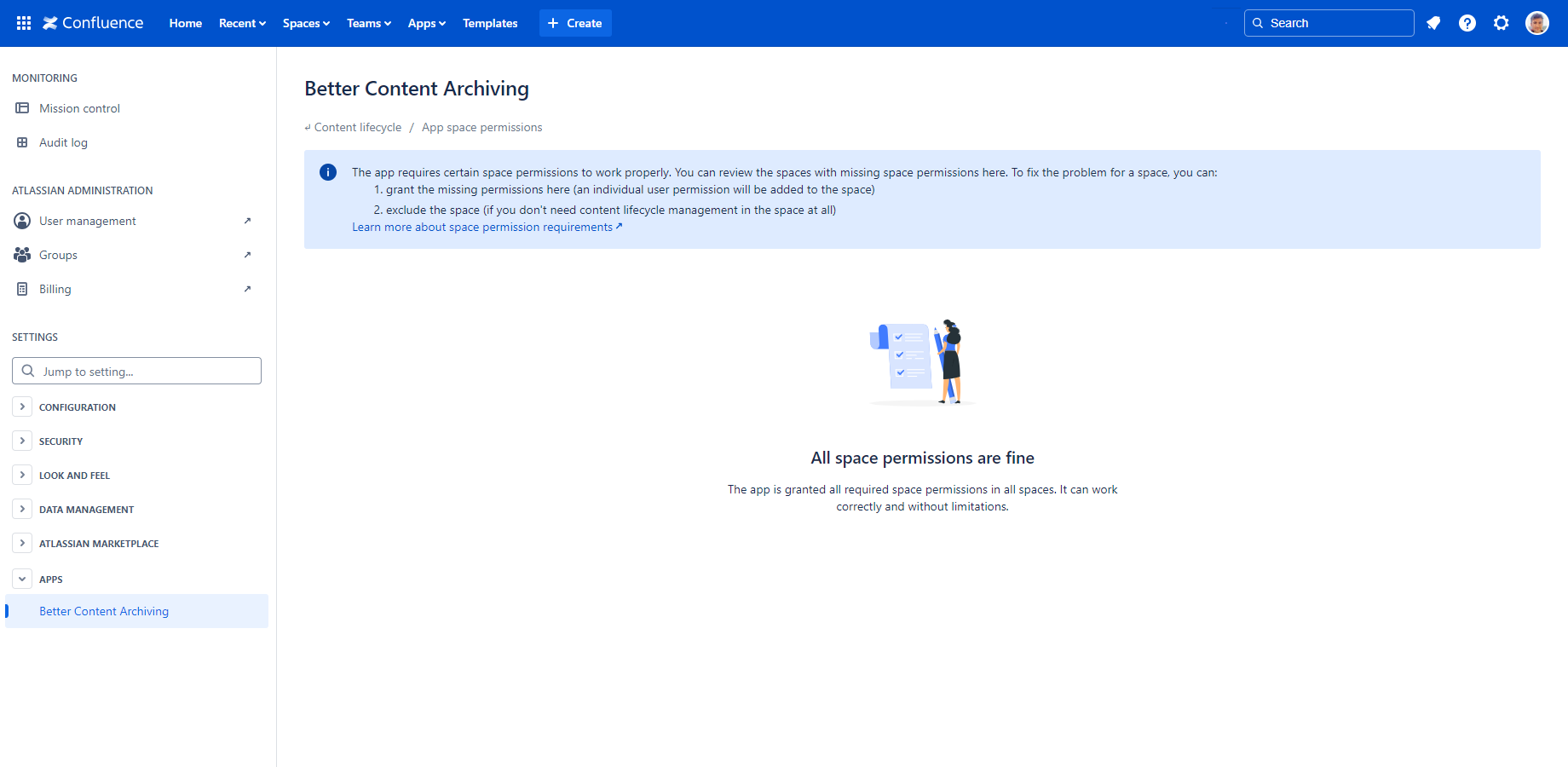Open Learn more about space permission requirements
1568x767 pixels.
coord(487,227)
